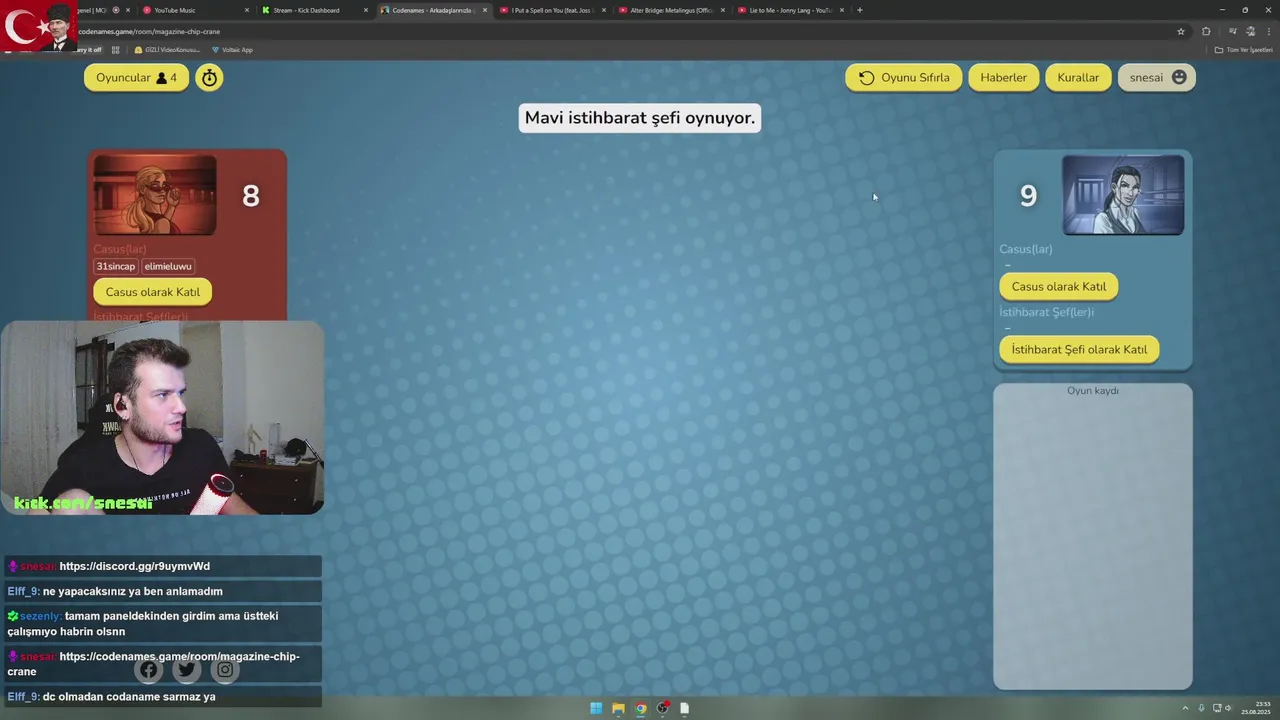Image resolution: width=1280 pixels, height=720 pixels.
Task: Reset the game with Oyunu Sıfırla
Action: (904, 78)
